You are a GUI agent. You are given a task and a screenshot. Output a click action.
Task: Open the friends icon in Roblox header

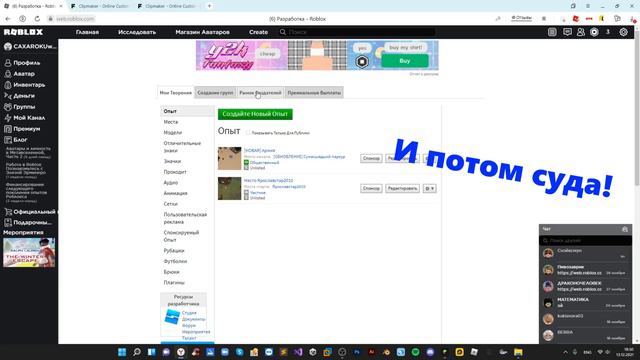click(x=581, y=32)
